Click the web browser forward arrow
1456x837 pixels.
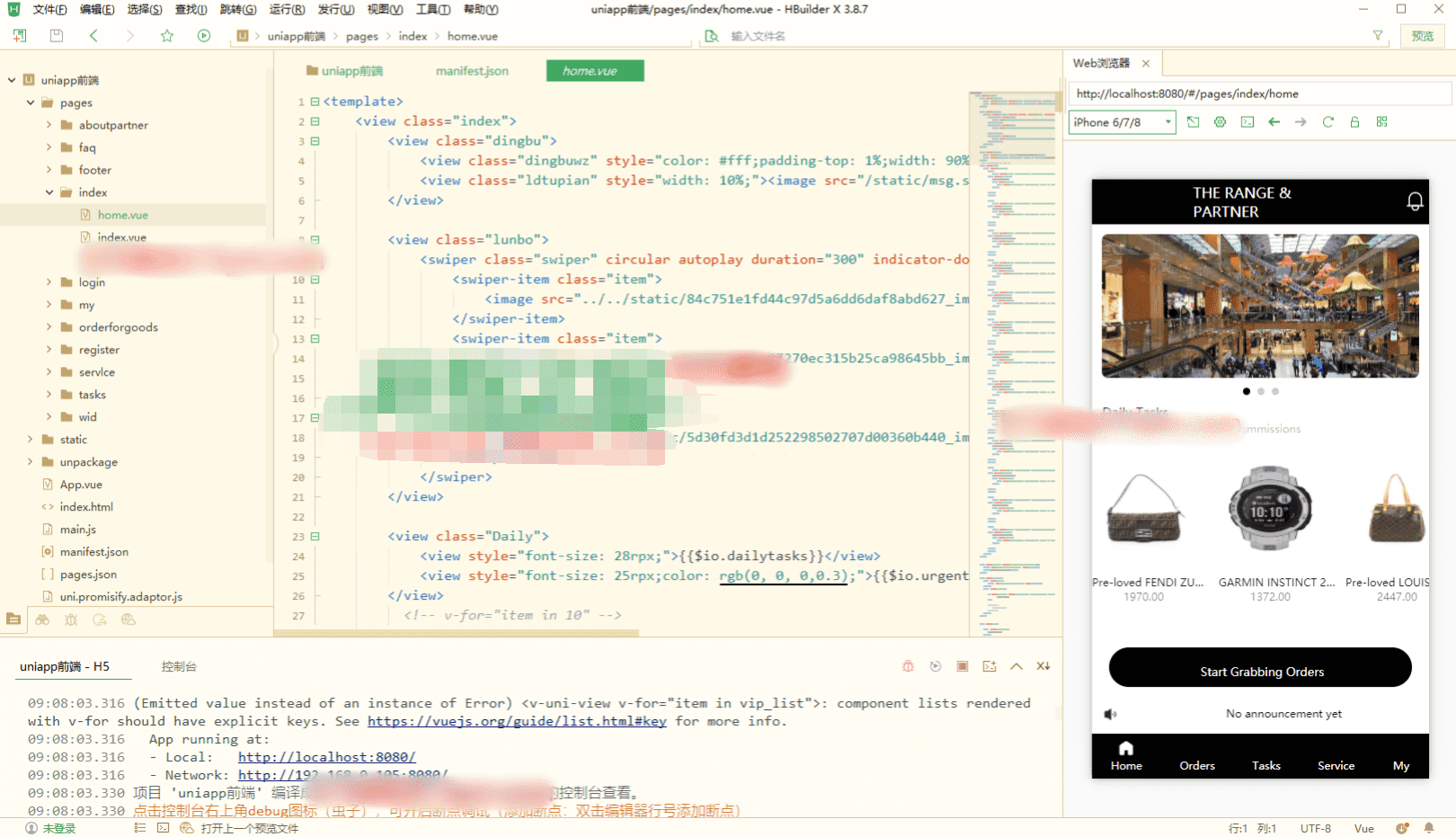pyautogui.click(x=1301, y=122)
